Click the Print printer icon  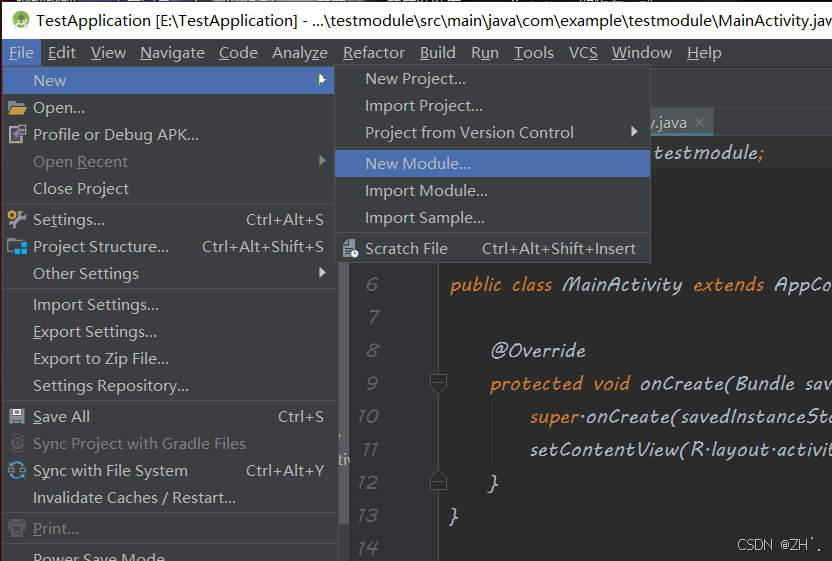[x=17, y=528]
